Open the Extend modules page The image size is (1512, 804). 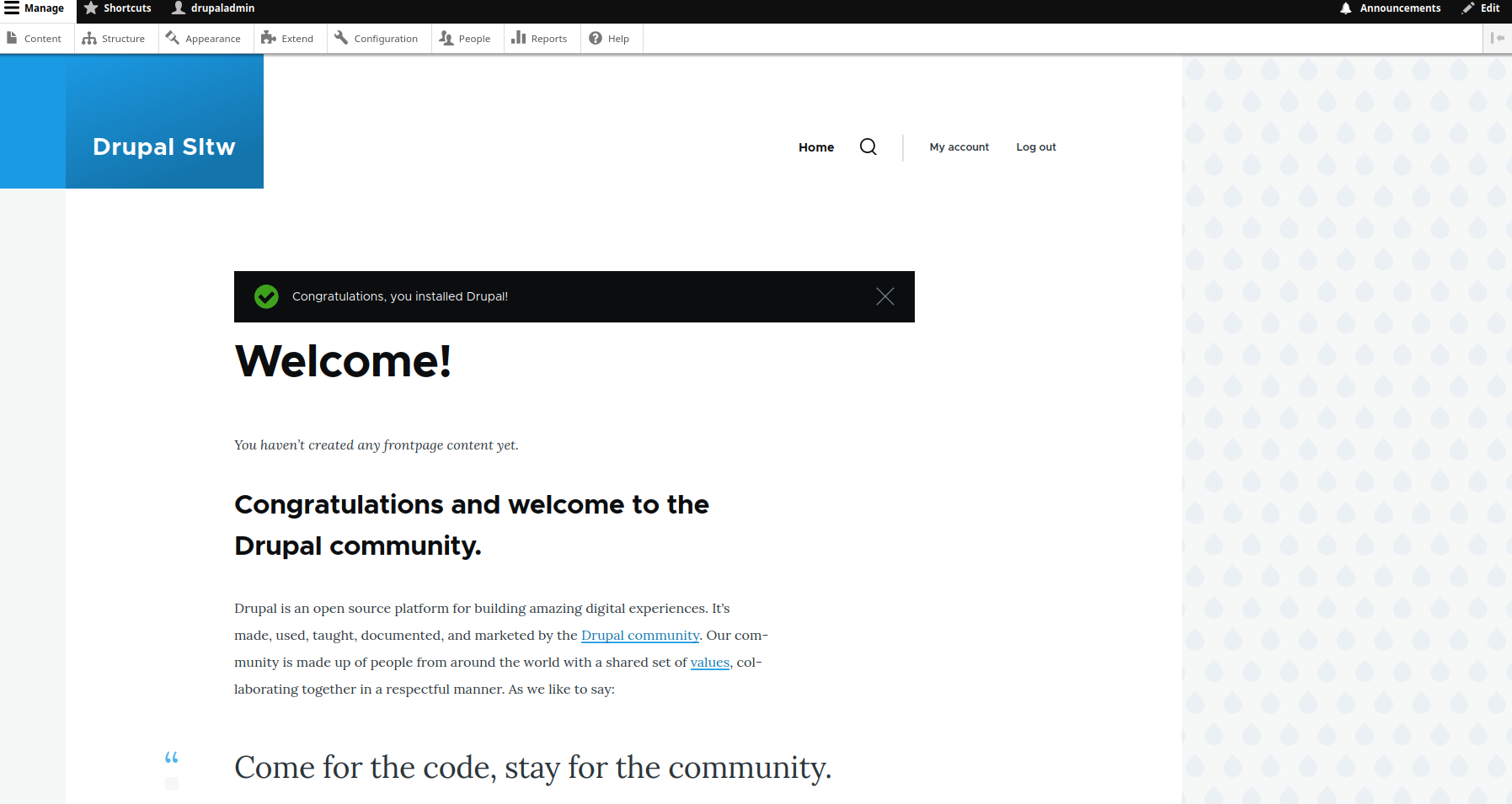287,39
